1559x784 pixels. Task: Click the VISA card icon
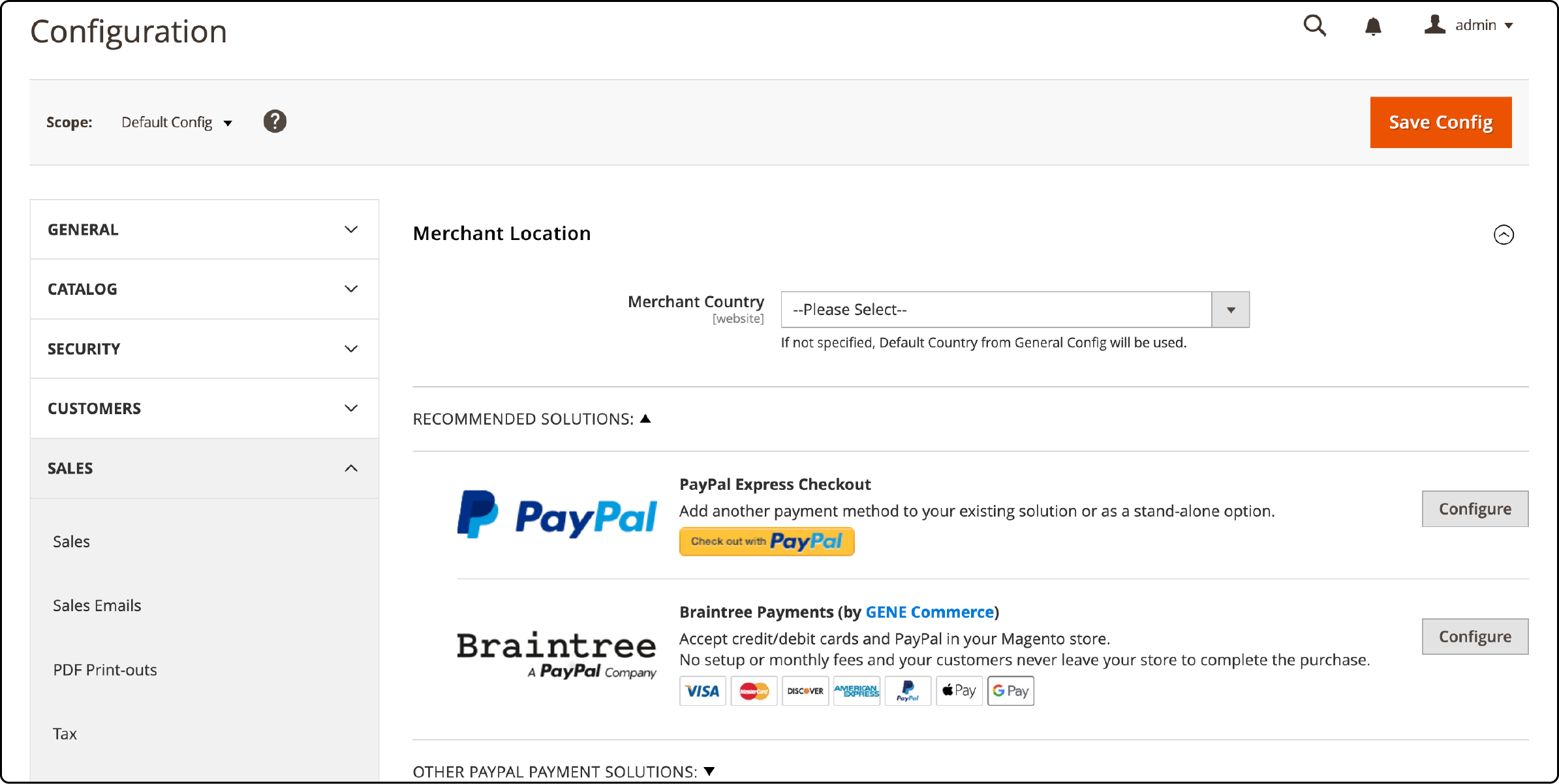tap(702, 691)
